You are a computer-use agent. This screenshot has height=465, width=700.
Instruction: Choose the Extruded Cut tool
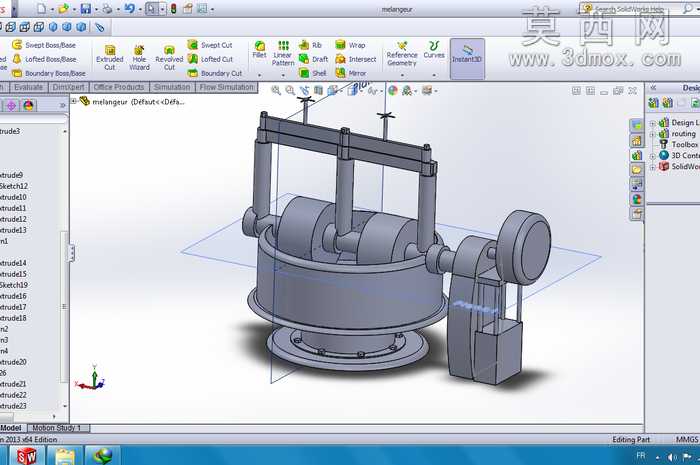pyautogui.click(x=109, y=58)
